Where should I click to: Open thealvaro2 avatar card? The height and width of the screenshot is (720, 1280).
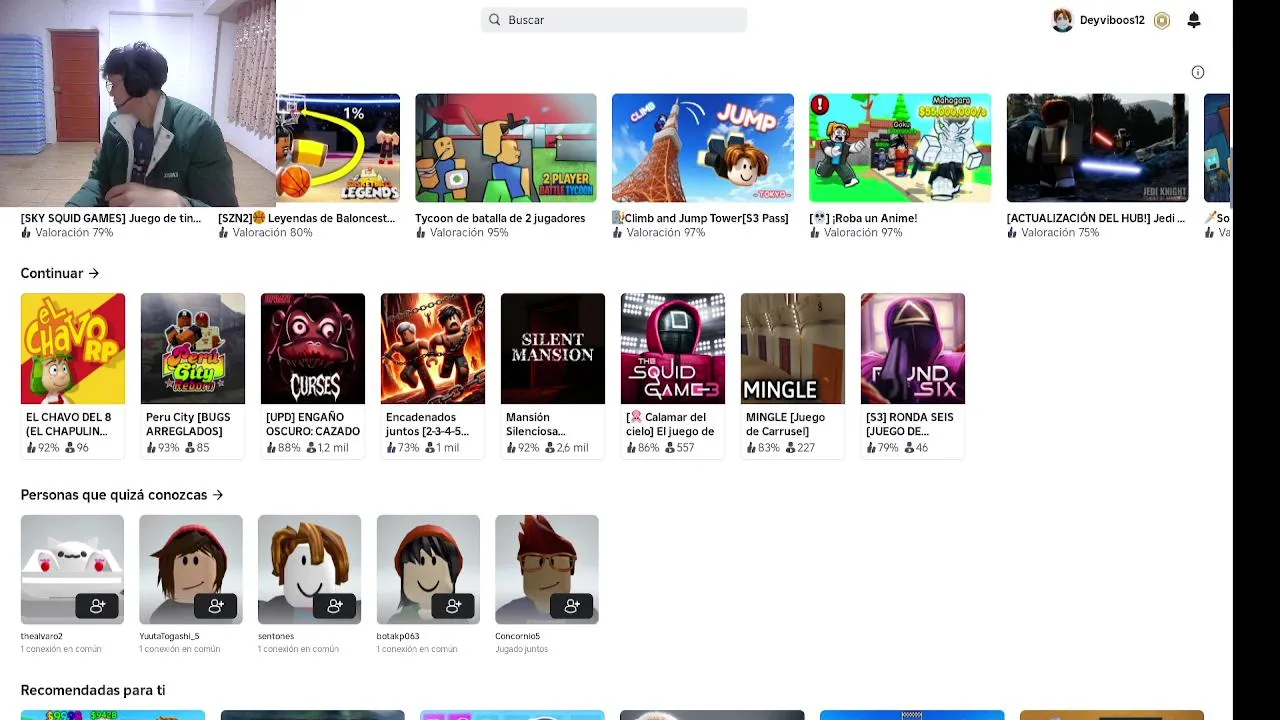point(72,569)
